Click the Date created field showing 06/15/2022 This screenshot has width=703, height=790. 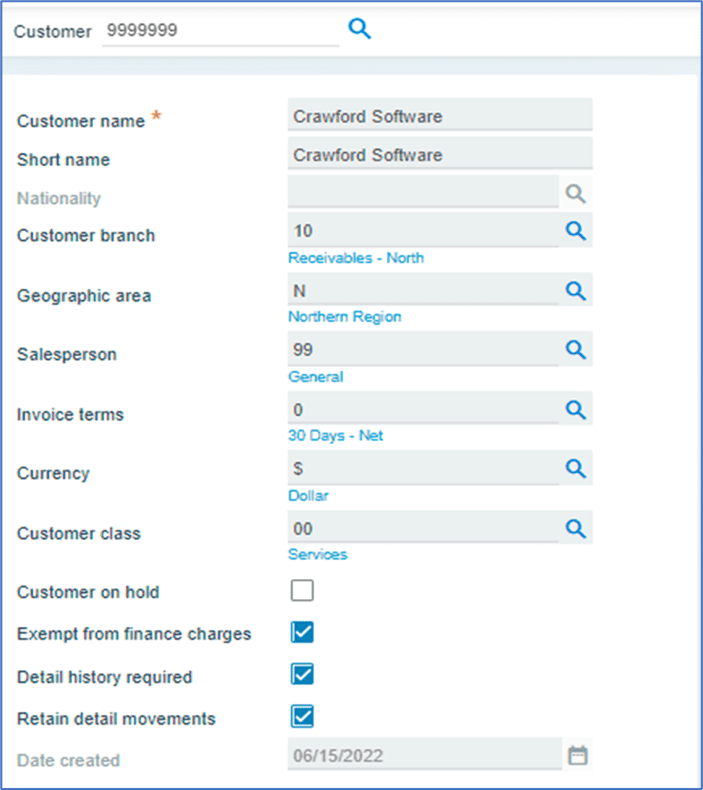pos(423,756)
